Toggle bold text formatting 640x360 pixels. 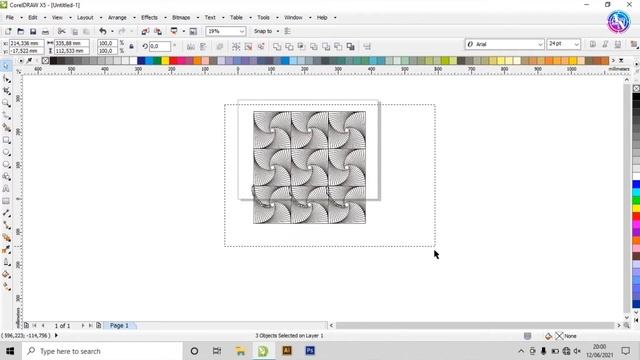pyautogui.click(x=593, y=44)
